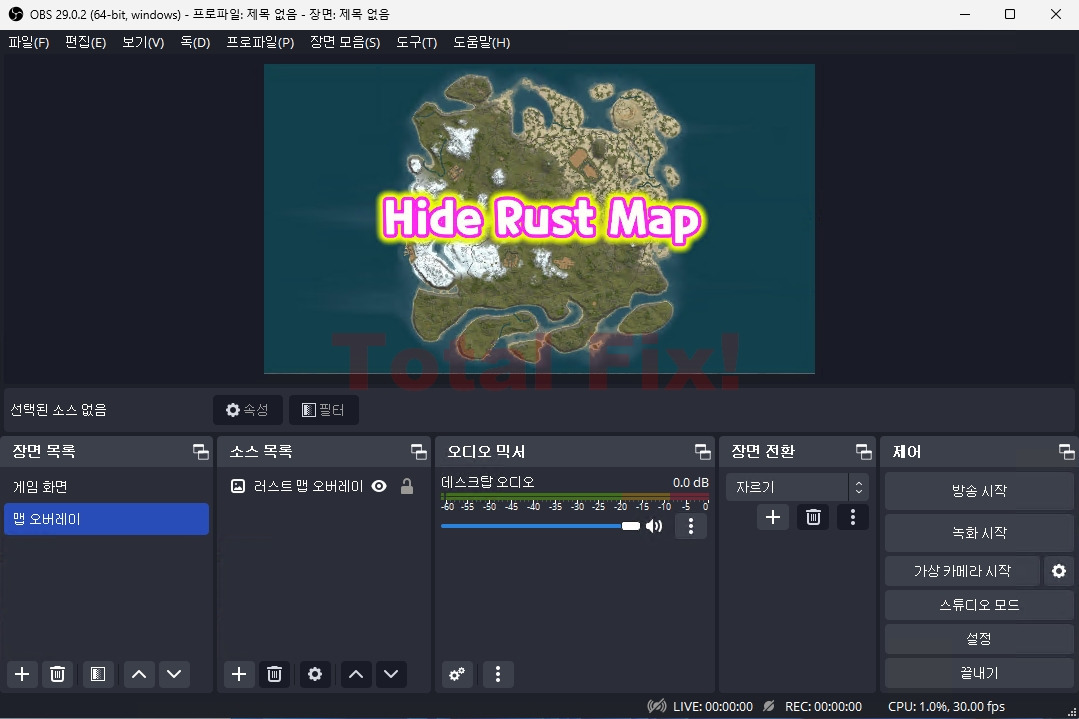Click the LIVE: 00:00:00 status
Viewport: 1079px width, 719px height.
[712, 707]
